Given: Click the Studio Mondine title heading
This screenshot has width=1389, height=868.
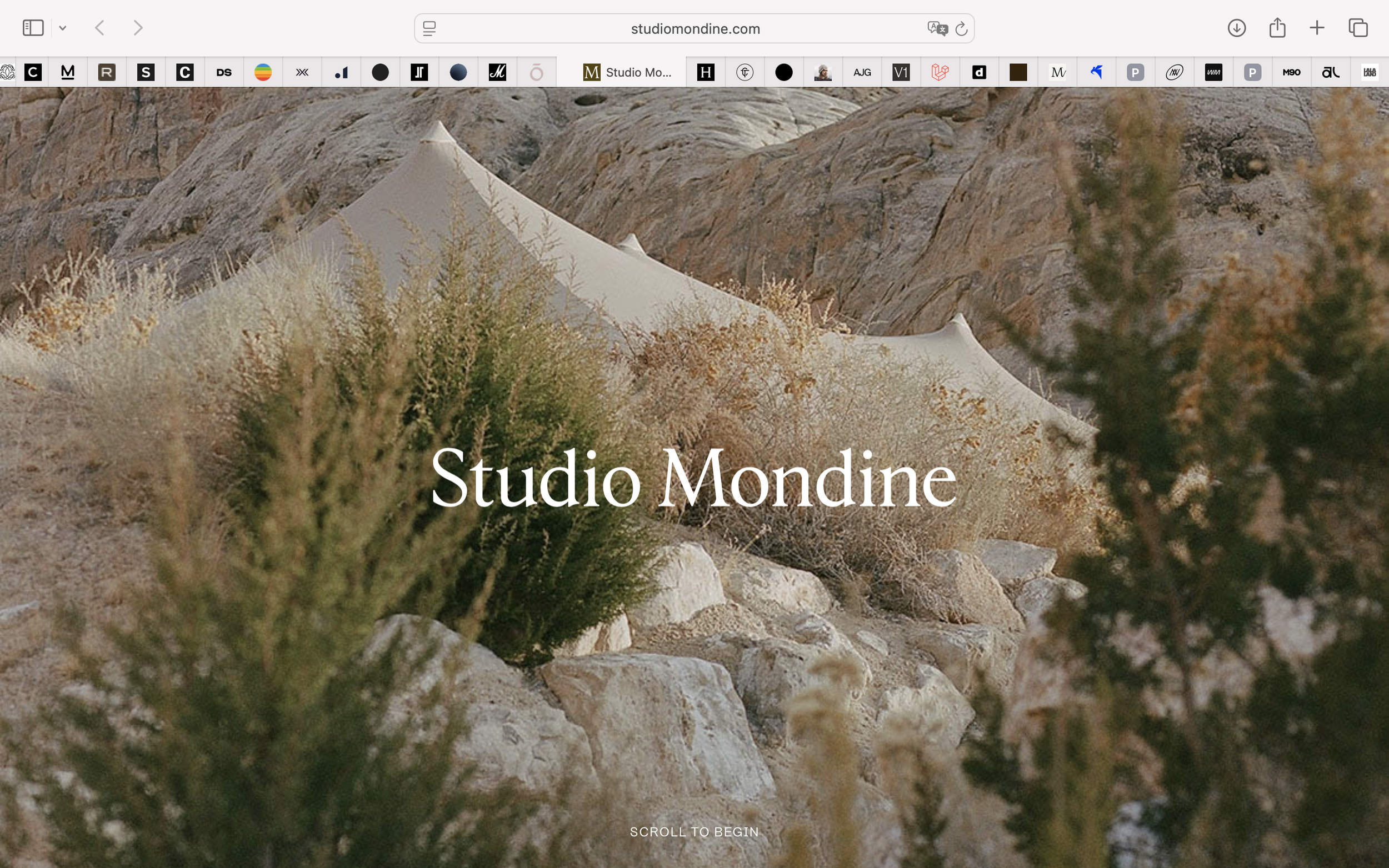Looking at the screenshot, I should (693, 478).
